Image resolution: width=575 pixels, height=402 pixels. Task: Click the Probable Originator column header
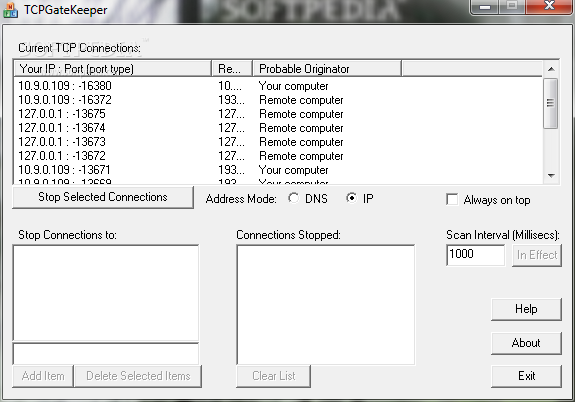(x=327, y=69)
